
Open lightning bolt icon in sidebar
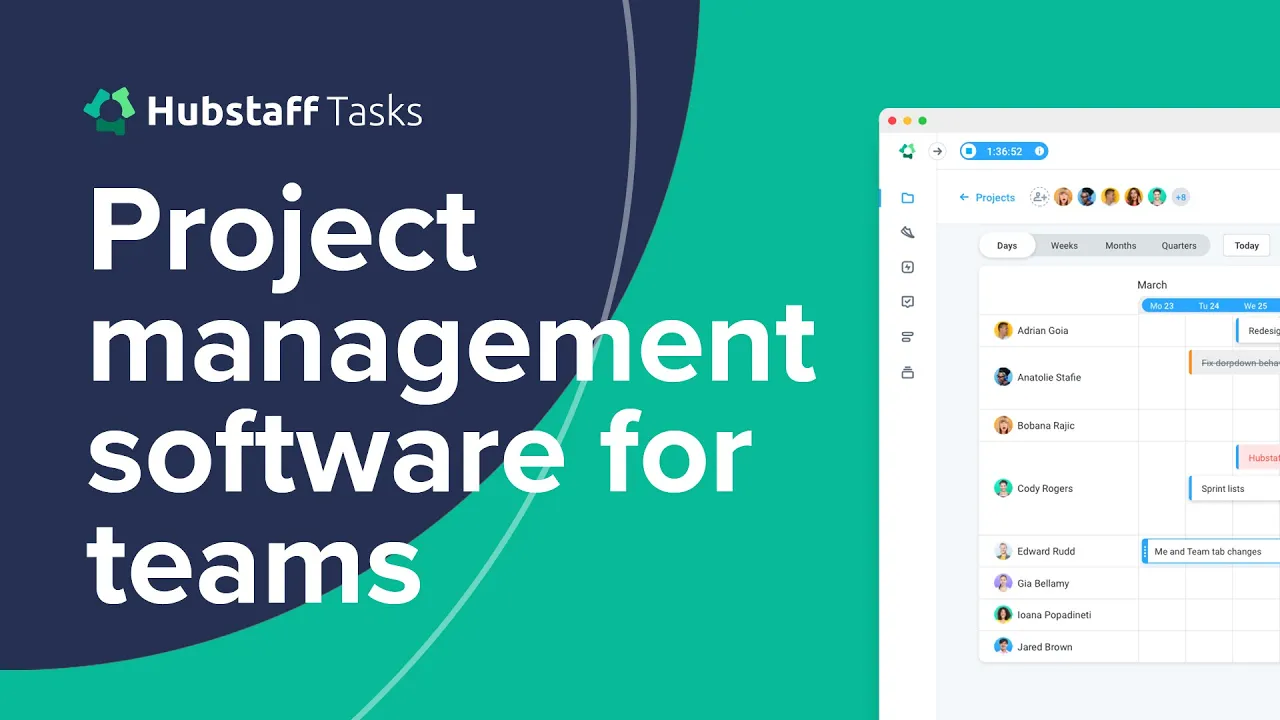(907, 267)
